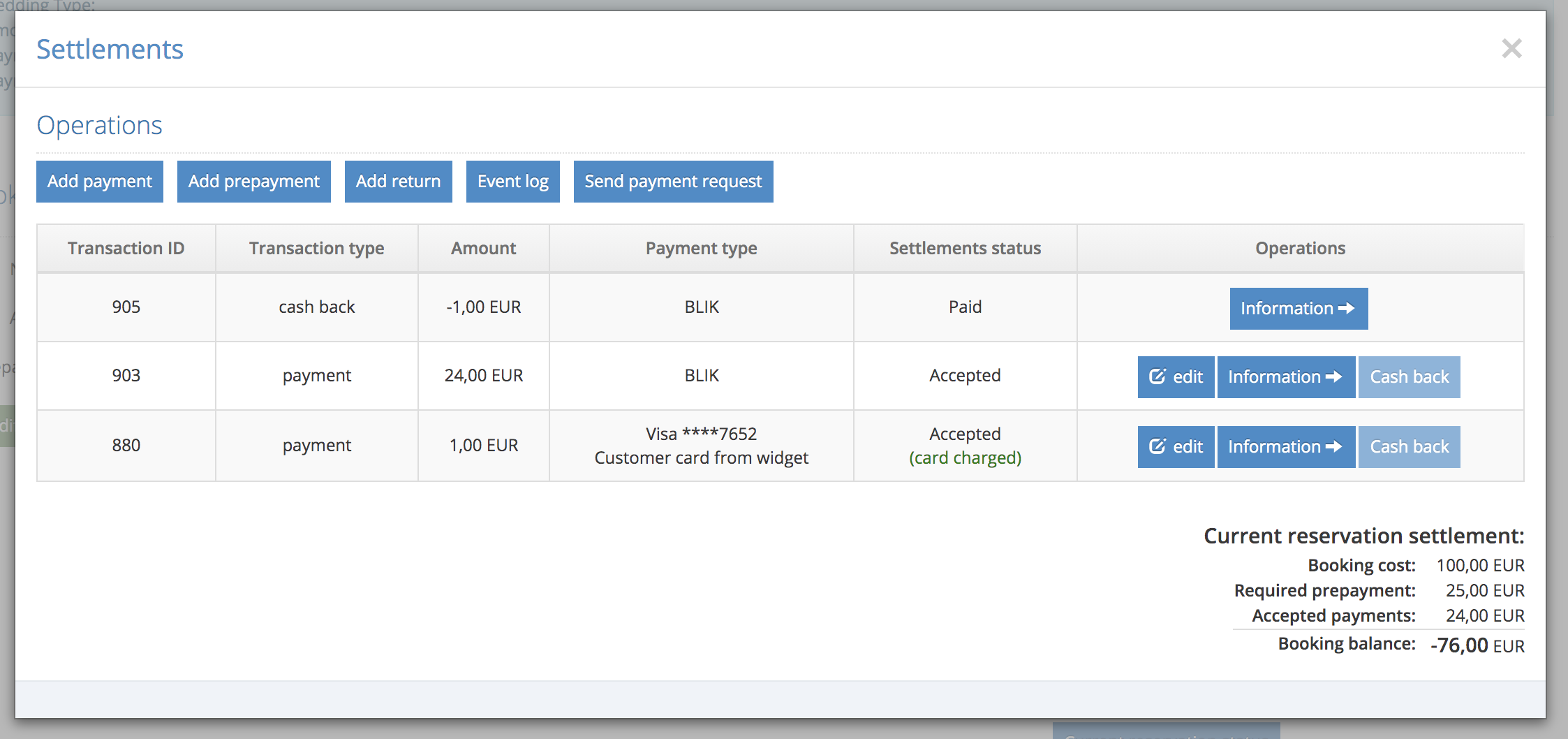
Task: Click Cash back for transaction 903
Action: click(x=1409, y=377)
